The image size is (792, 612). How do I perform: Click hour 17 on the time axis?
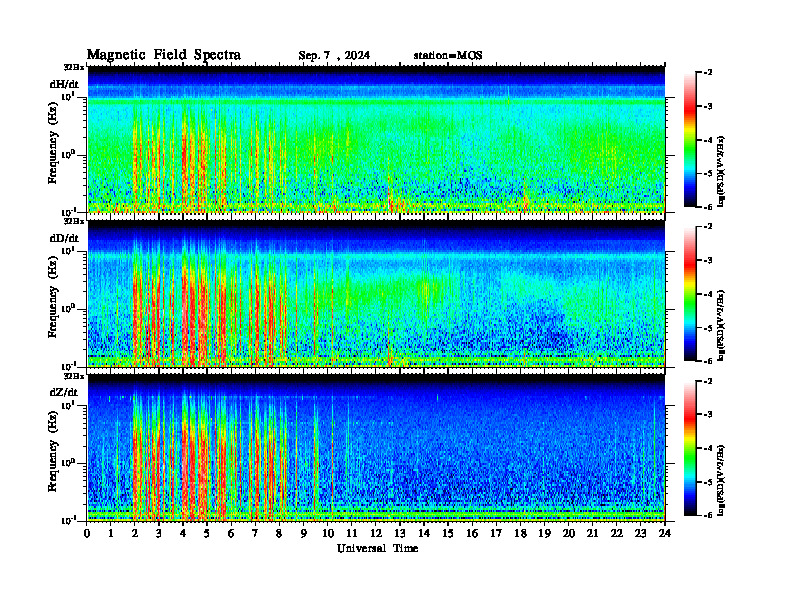497,534
